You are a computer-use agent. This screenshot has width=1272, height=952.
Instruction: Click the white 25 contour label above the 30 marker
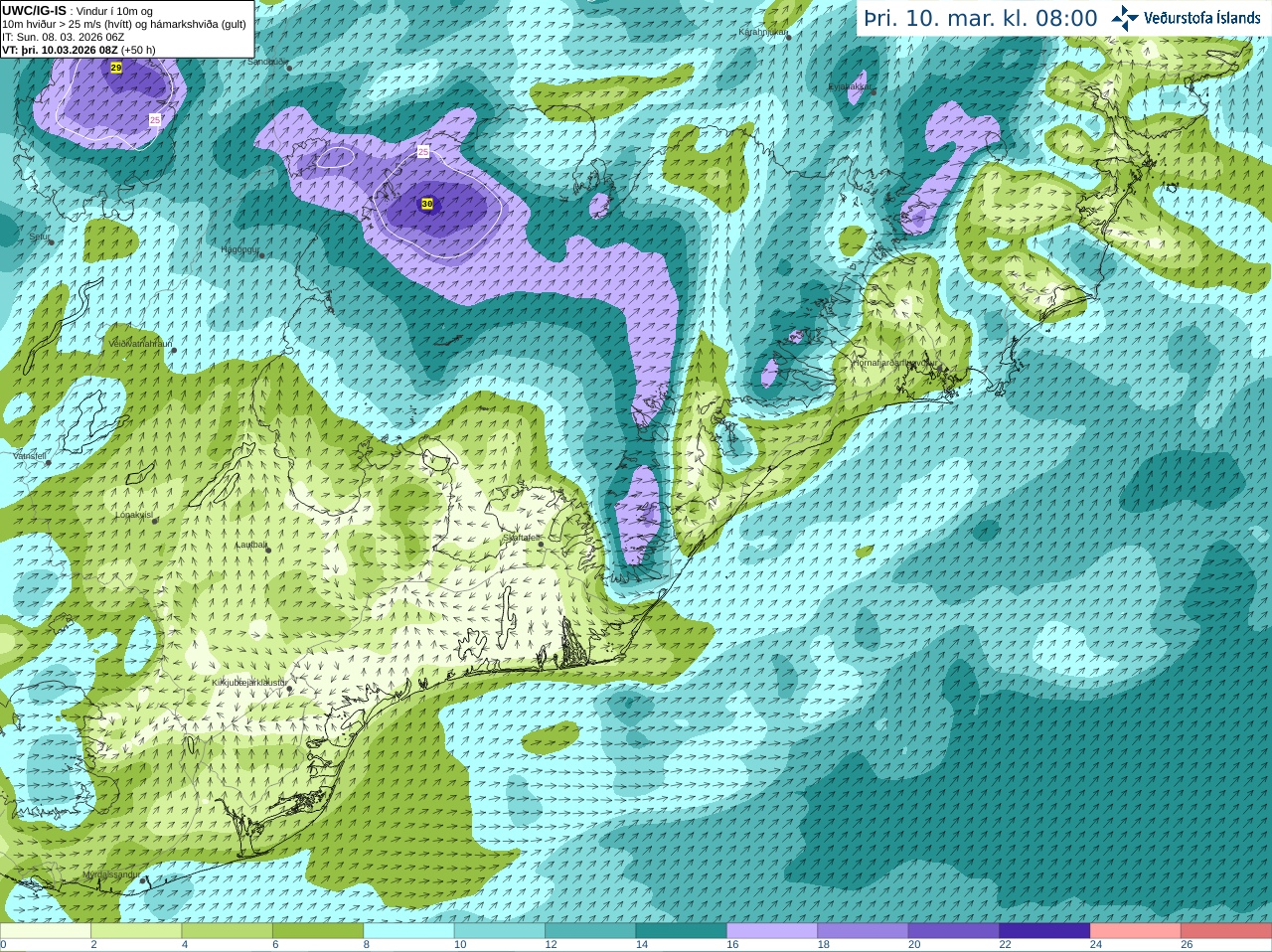click(x=423, y=152)
